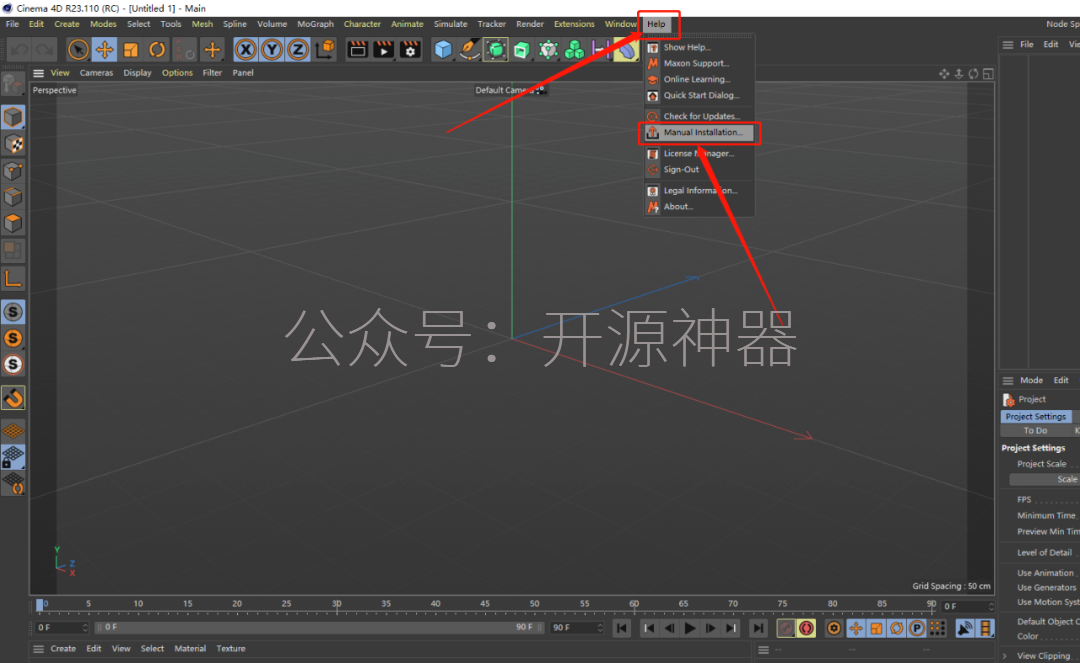The height and width of the screenshot is (663, 1080).
Task: Select Make Editable icon in left palette
Action: (13, 85)
